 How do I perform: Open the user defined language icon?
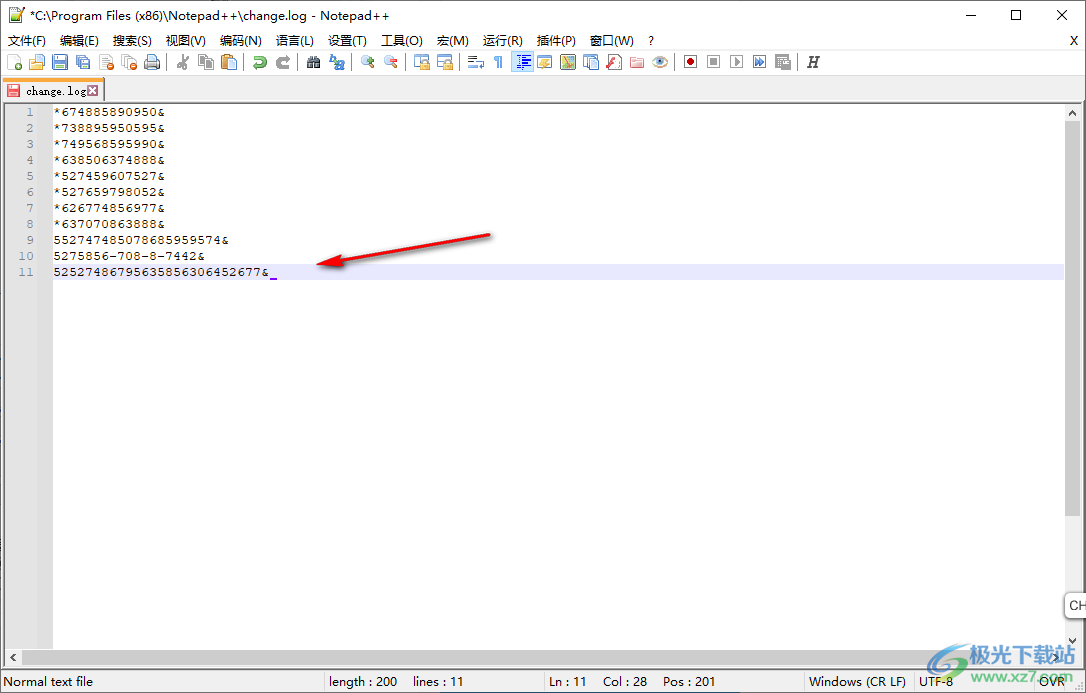click(545, 62)
